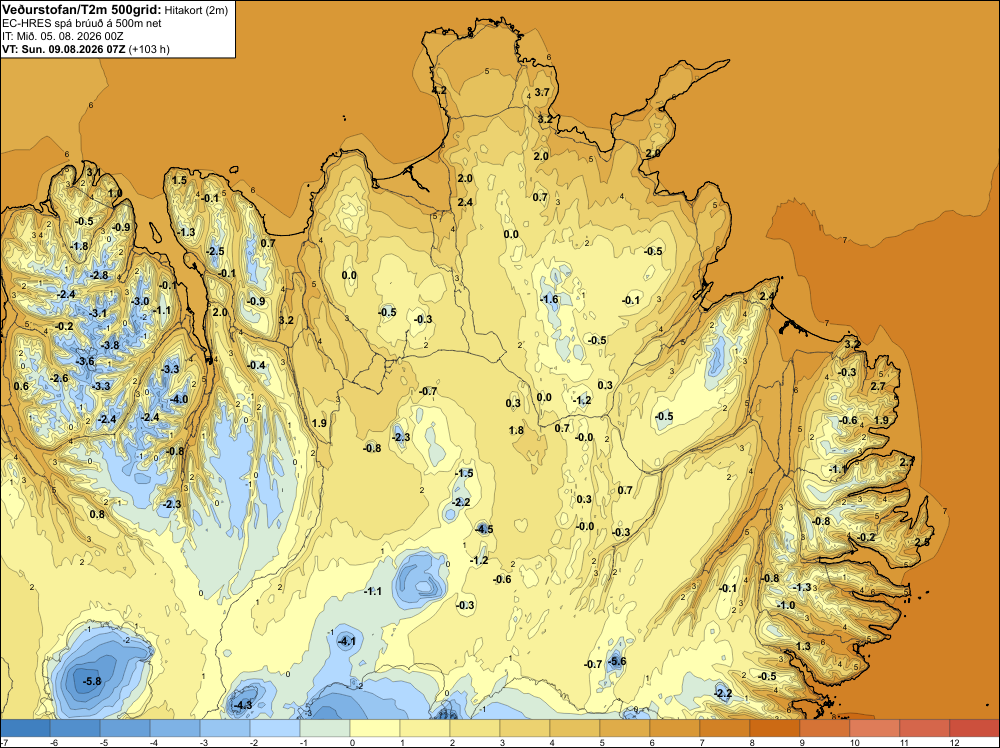Click the -2.5 temperature label
The height and width of the screenshot is (748, 1000).
tap(216, 251)
